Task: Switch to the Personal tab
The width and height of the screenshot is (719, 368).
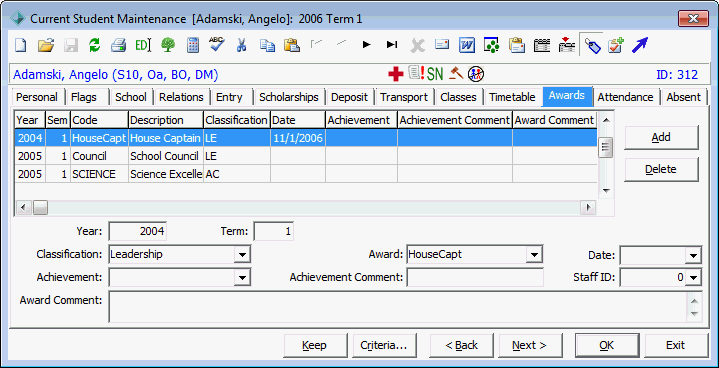Action: click(37, 97)
